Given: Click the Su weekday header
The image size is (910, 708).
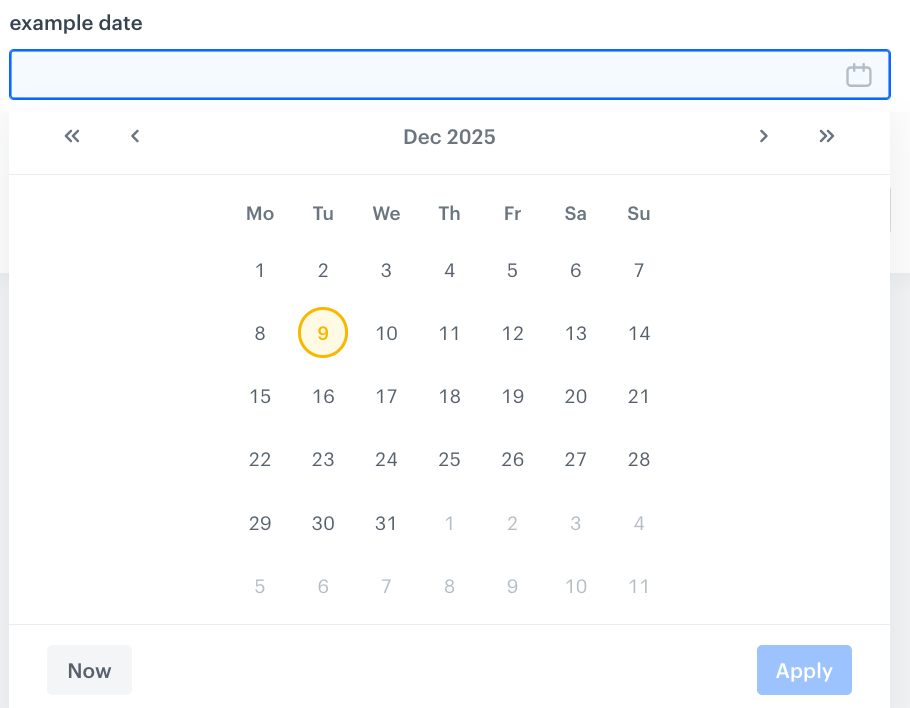Looking at the screenshot, I should [x=639, y=213].
